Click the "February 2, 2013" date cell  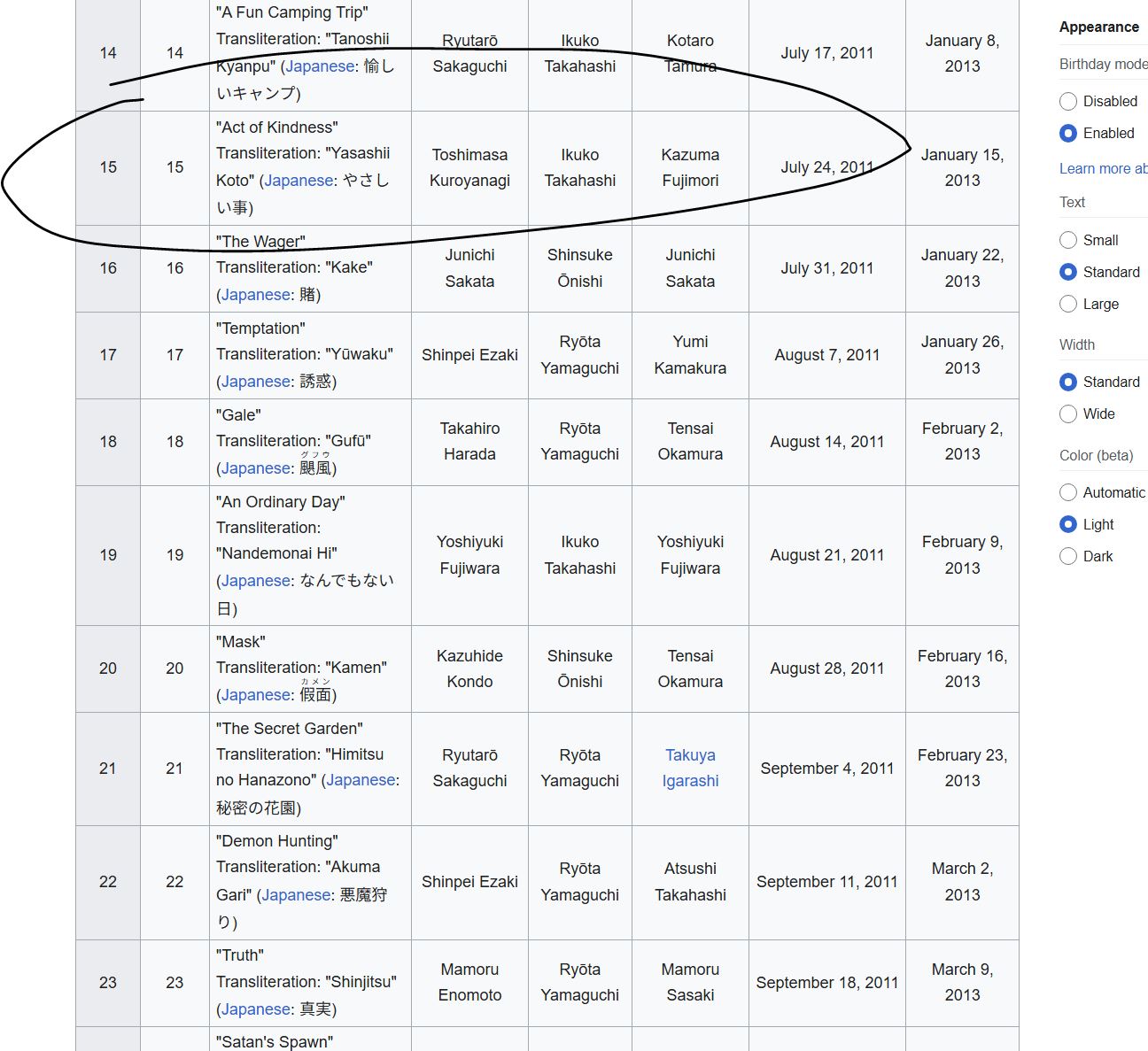pos(962,442)
